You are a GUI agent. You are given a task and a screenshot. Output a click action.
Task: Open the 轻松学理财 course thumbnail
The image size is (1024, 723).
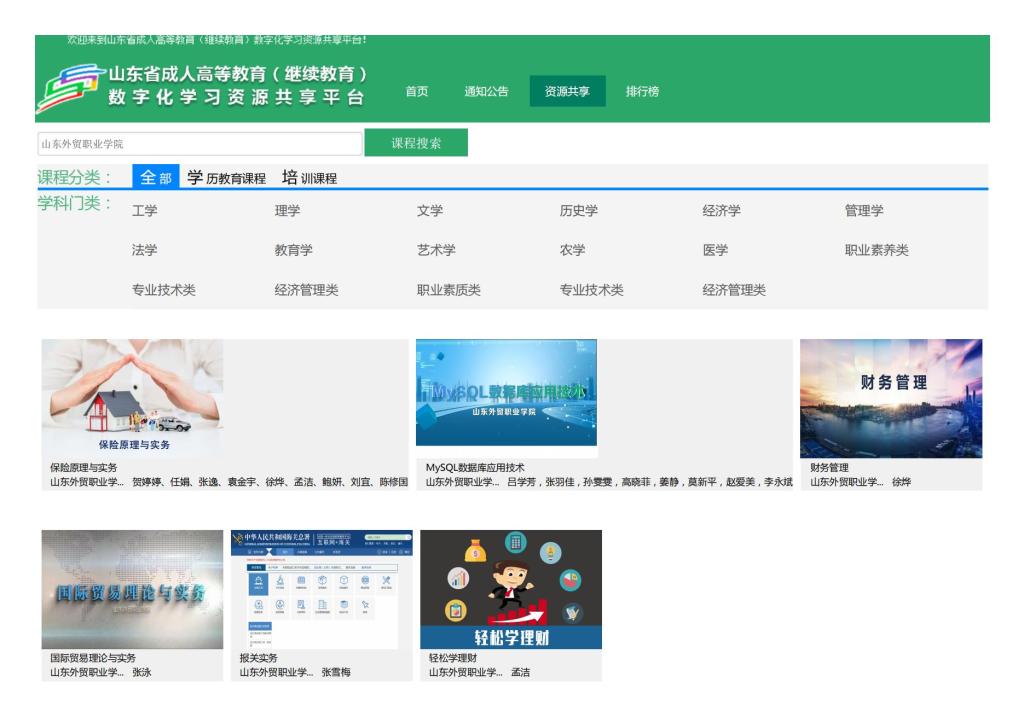(x=510, y=589)
